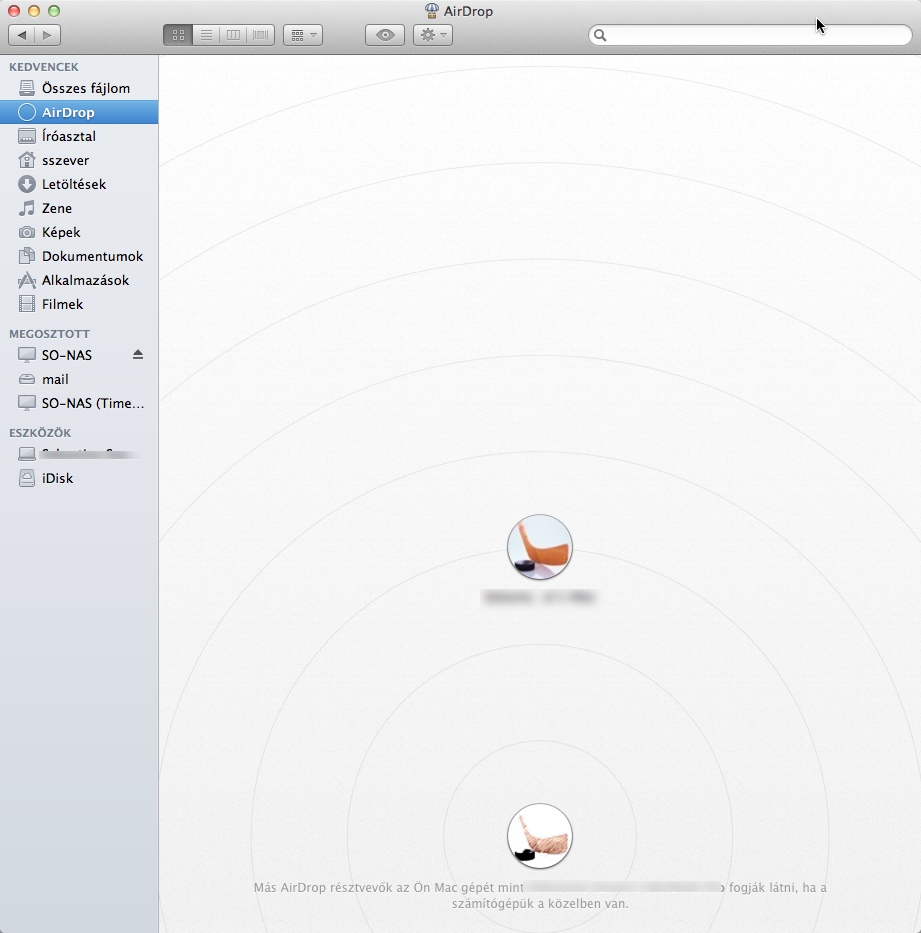
Task: Switch to Cover Flow view
Action: (261, 35)
